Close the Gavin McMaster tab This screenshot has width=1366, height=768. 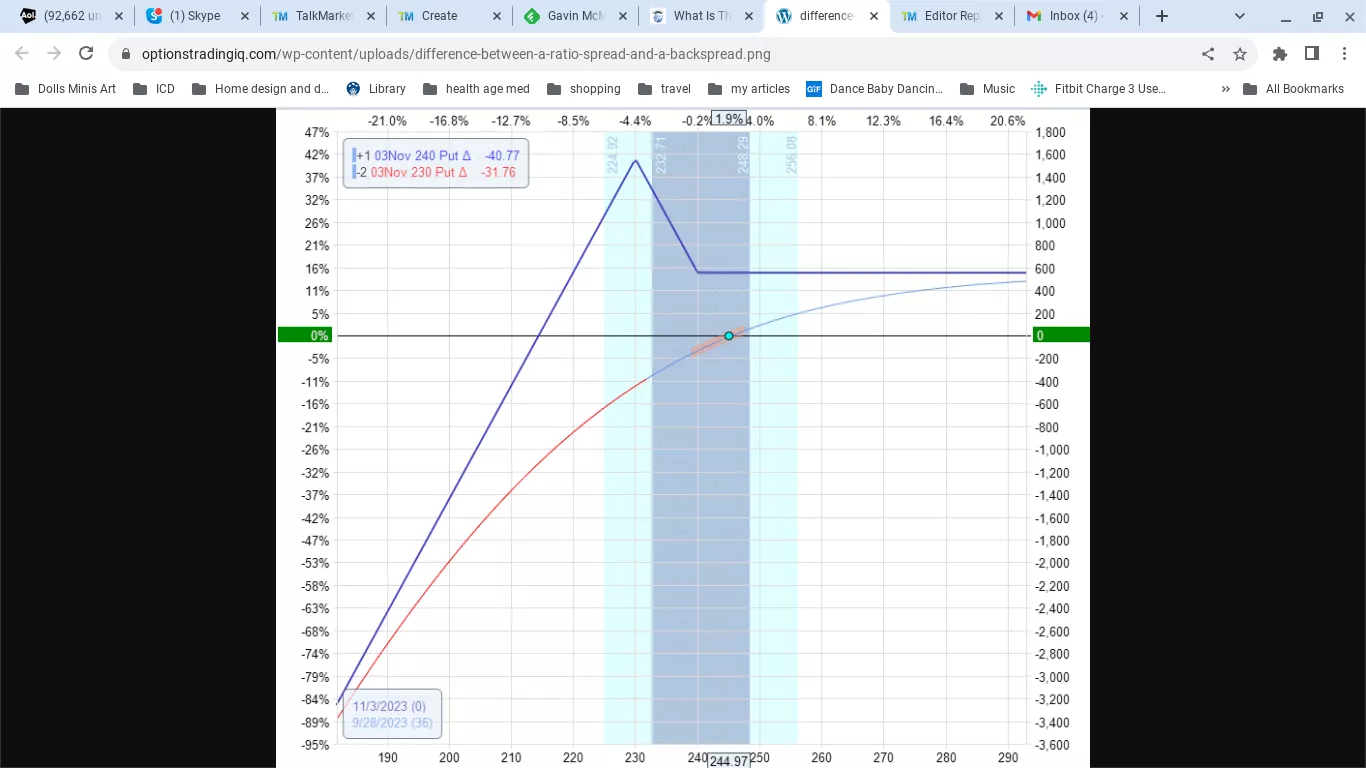(x=623, y=16)
